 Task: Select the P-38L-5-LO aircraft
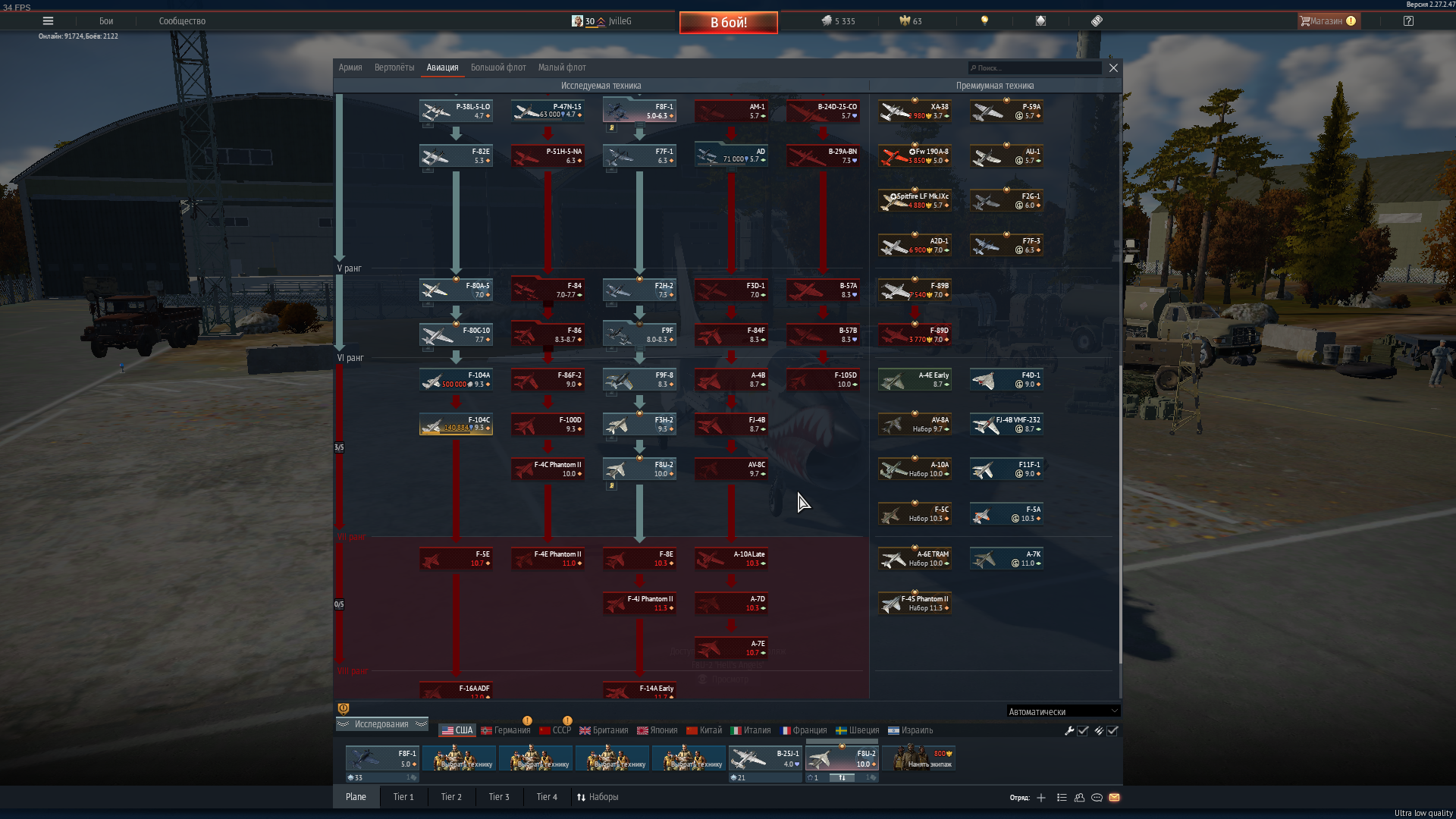click(x=456, y=111)
